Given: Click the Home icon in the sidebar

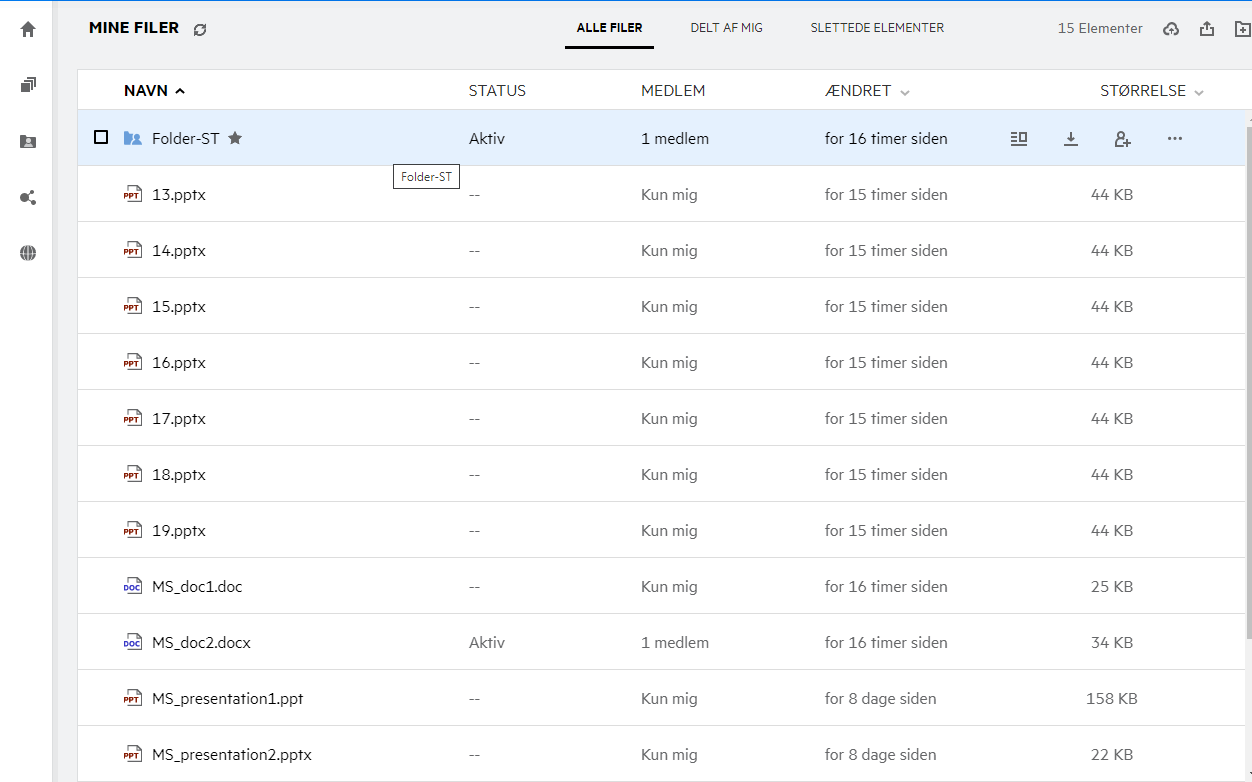Looking at the screenshot, I should coord(28,29).
